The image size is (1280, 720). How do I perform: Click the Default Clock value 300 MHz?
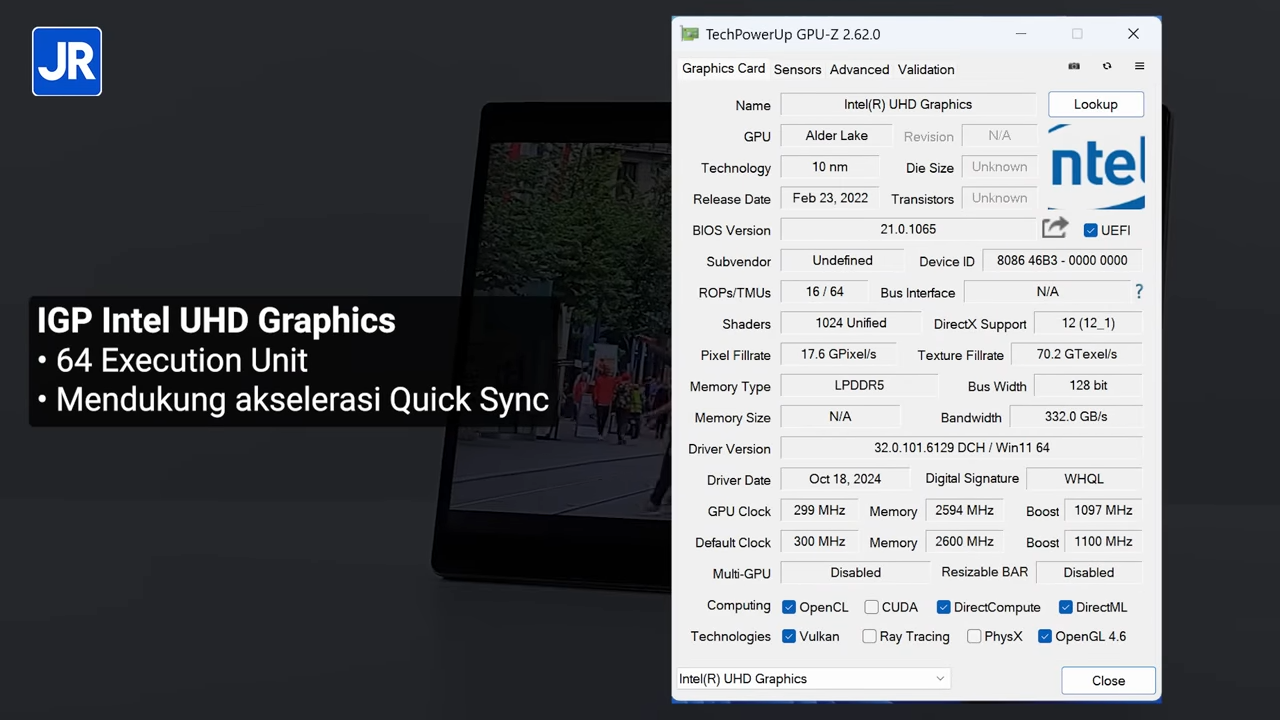[819, 541]
